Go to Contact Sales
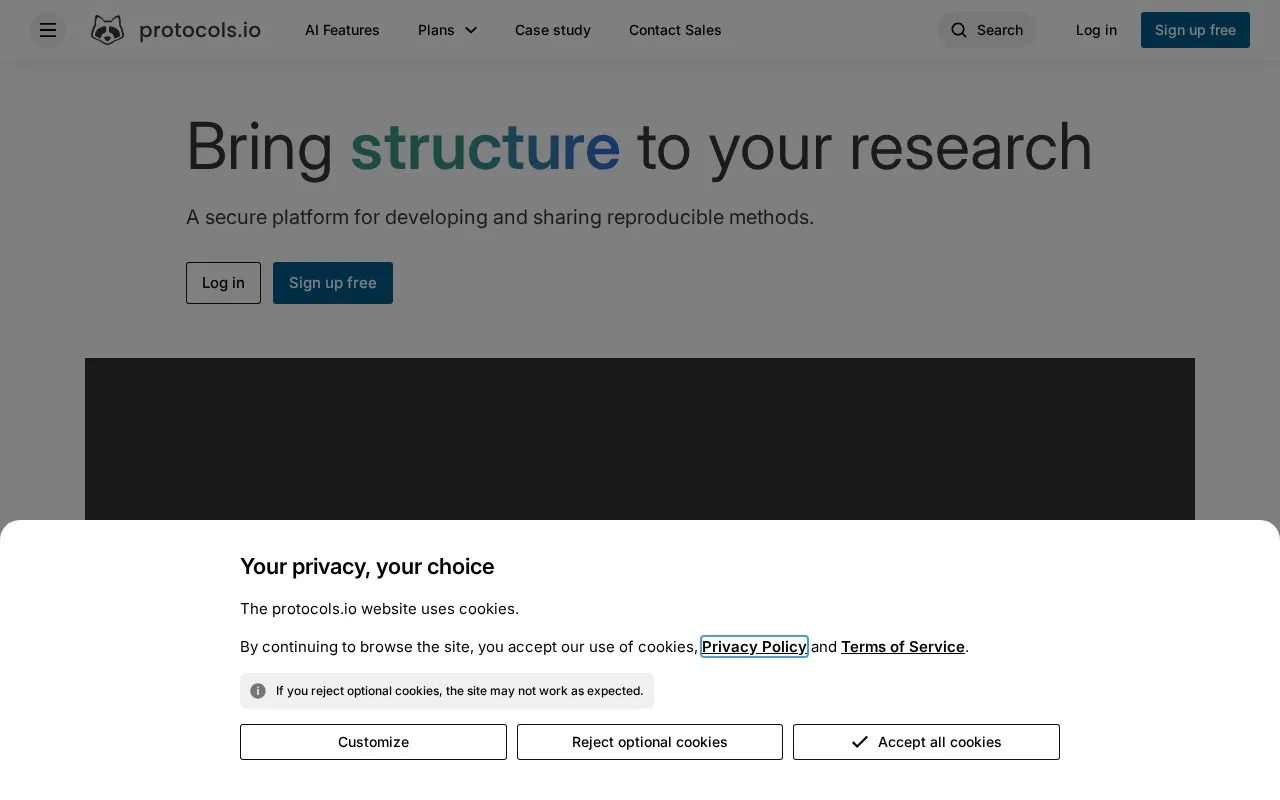This screenshot has width=1280, height=800. [x=675, y=30]
